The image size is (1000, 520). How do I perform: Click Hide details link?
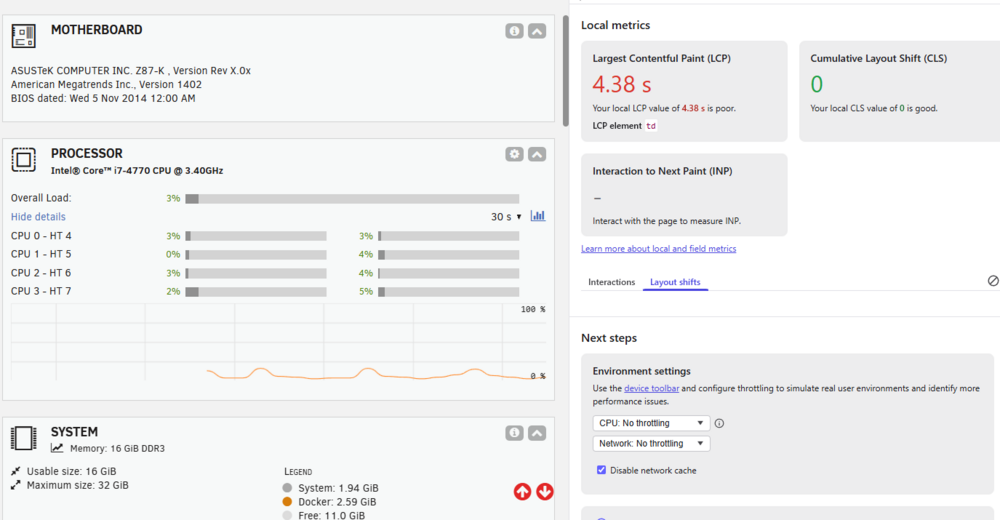(38, 217)
